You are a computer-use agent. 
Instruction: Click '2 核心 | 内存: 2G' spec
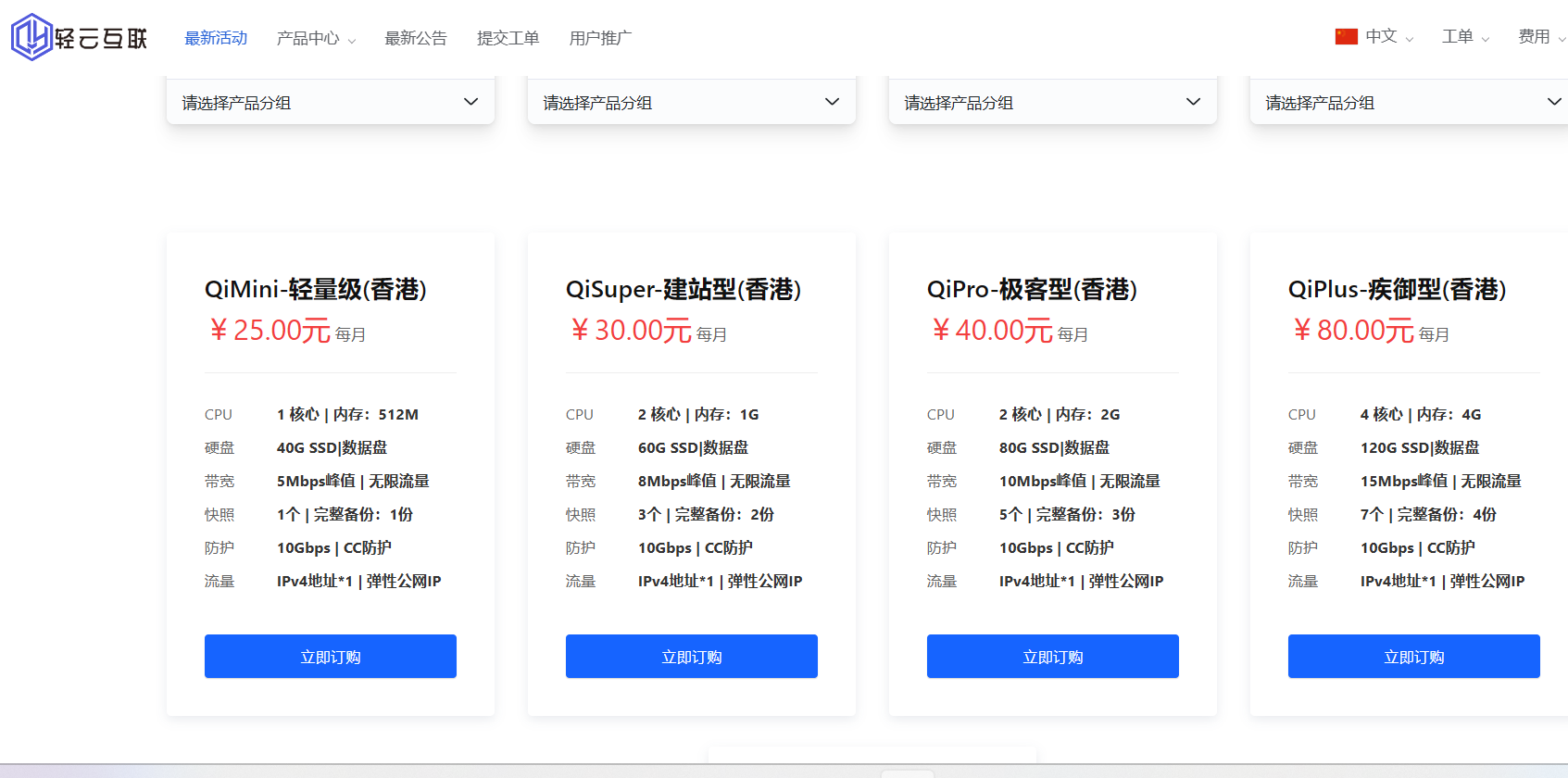[1060, 414]
